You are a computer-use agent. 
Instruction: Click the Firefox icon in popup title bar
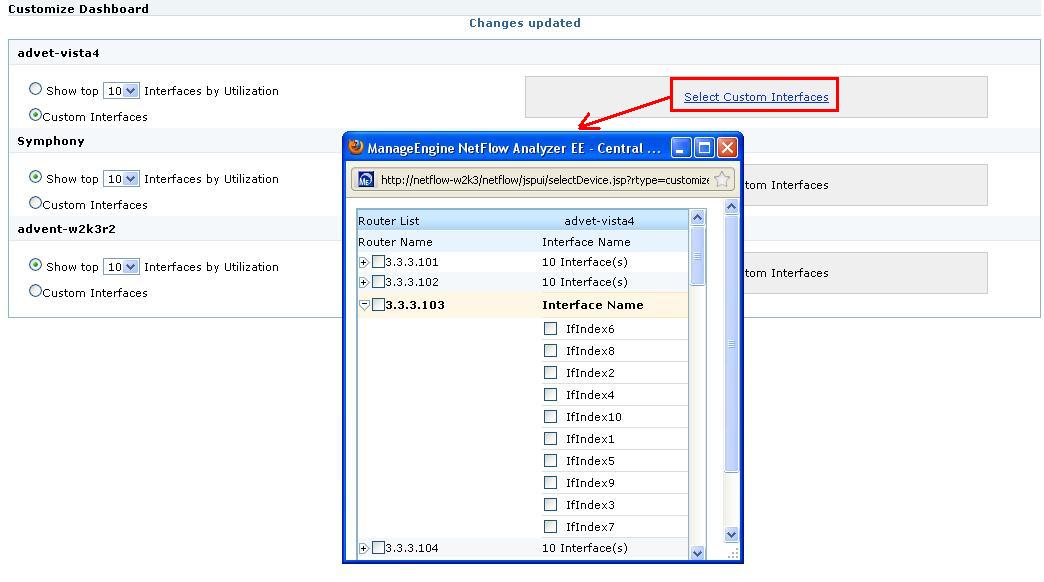(356, 147)
